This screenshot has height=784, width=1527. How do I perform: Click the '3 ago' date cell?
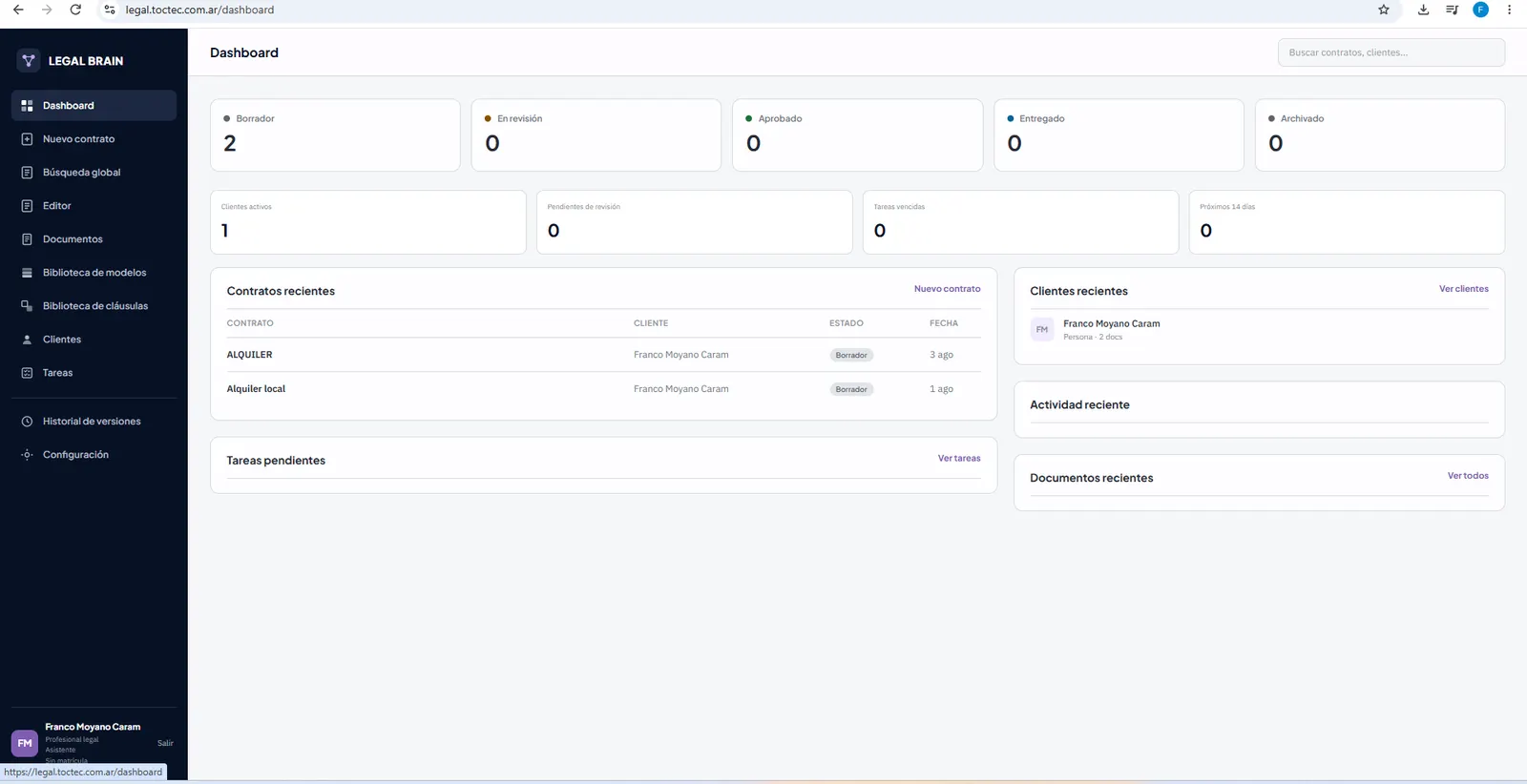[x=941, y=355]
